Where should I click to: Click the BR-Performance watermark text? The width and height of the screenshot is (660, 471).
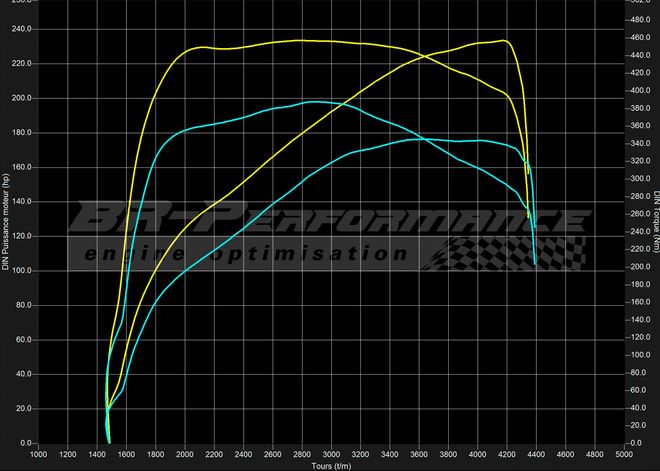tap(330, 220)
